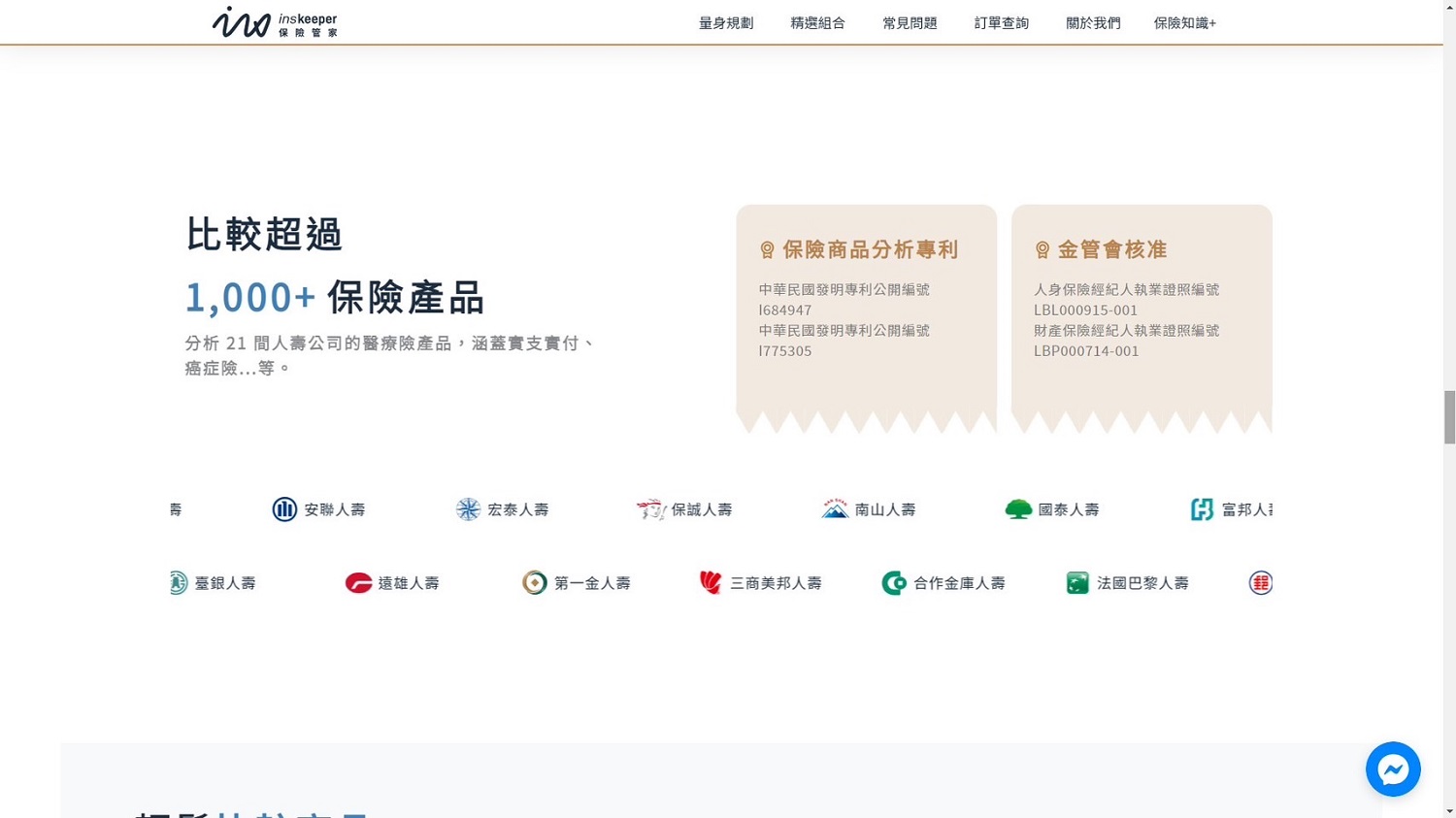Open the 量身規劃 menu item
The height and width of the screenshot is (818, 1456).
726,23
